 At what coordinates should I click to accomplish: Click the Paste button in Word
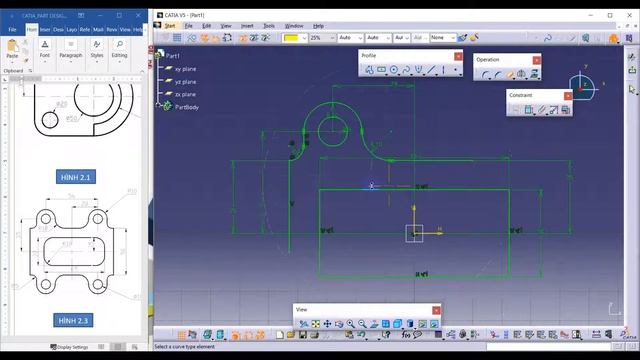pyautogui.click(x=12, y=49)
